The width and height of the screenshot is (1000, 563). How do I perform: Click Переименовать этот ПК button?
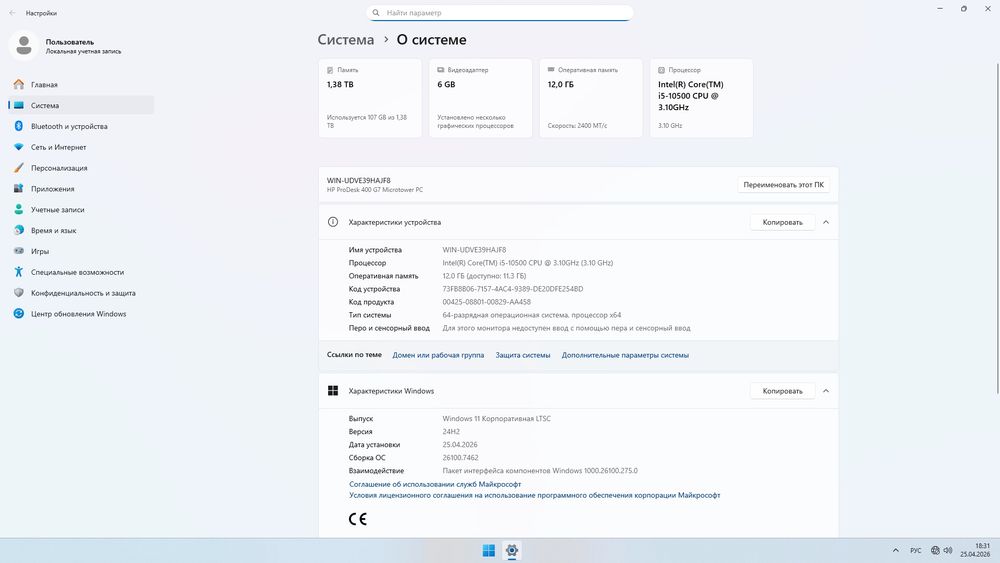click(783, 185)
